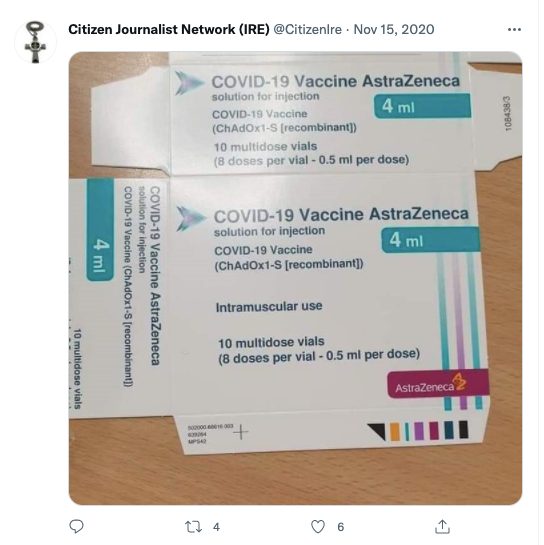Open the @CitizenIre handle link
Image resolution: width=544 pixels, height=545 pixels.
pos(308,30)
